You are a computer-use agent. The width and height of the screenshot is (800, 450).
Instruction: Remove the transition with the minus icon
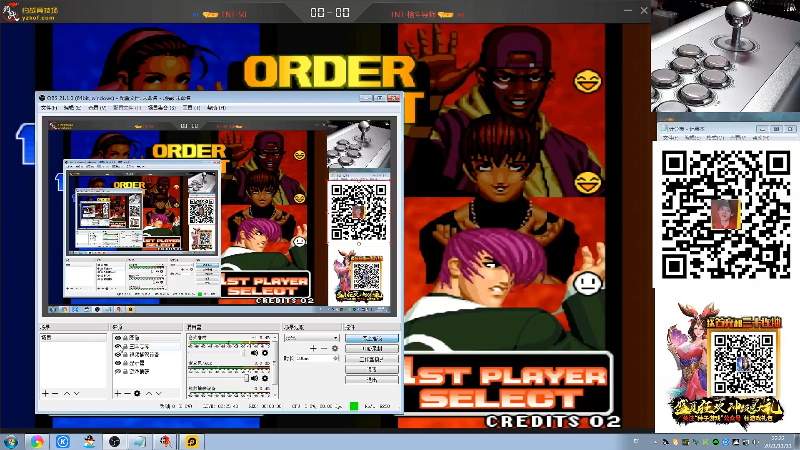coord(324,348)
